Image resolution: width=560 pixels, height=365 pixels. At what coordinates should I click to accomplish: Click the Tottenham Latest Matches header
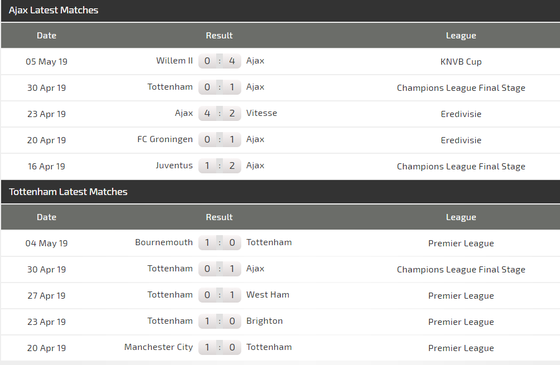coord(68,192)
